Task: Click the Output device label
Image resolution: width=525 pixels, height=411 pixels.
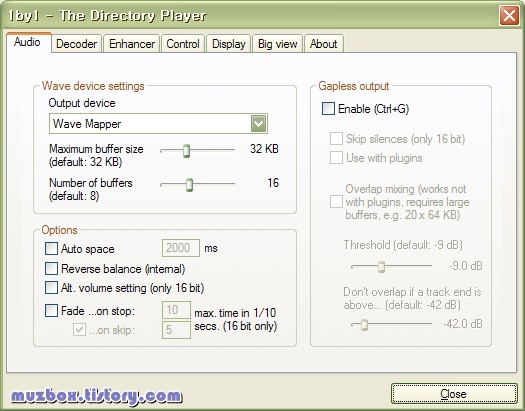Action: 82,103
